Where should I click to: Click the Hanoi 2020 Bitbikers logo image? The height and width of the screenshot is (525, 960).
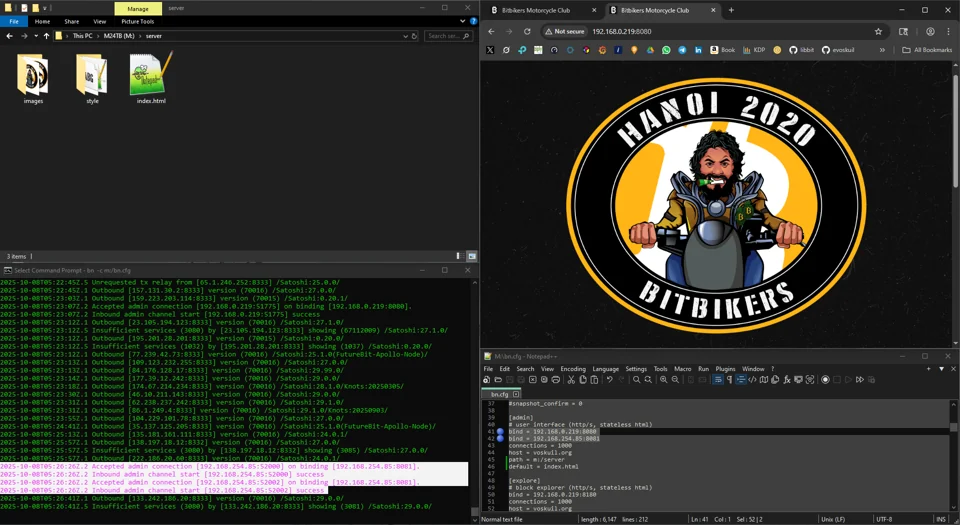pos(716,206)
